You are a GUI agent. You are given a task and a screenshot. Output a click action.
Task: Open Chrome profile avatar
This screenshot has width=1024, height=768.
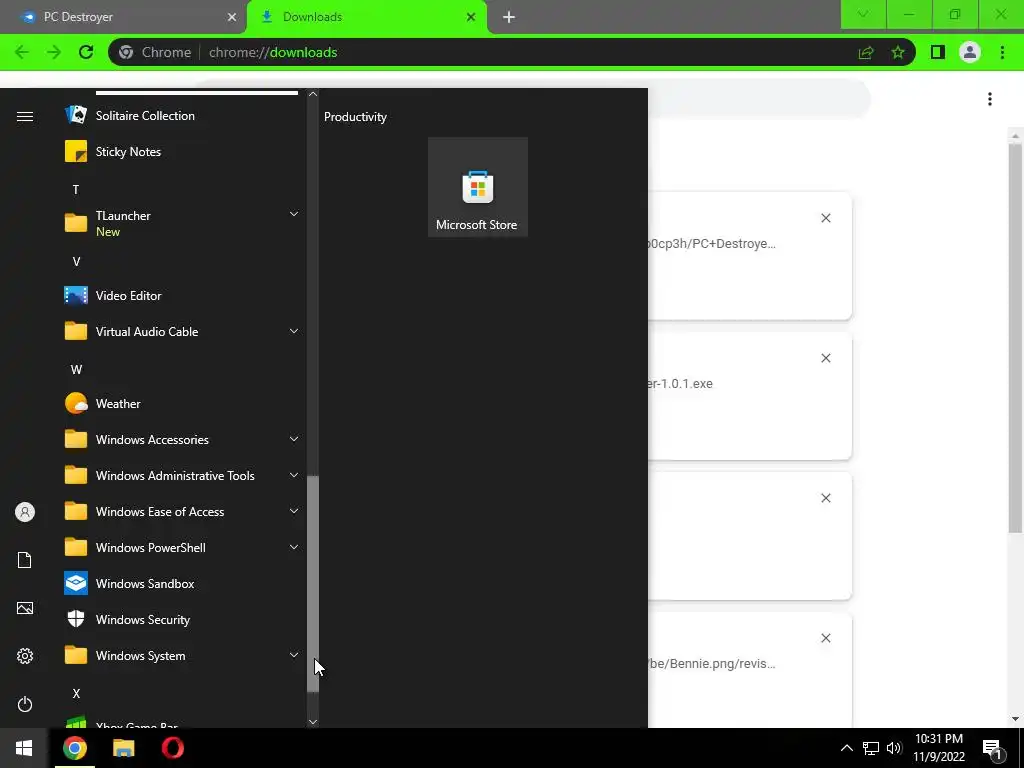tap(970, 52)
